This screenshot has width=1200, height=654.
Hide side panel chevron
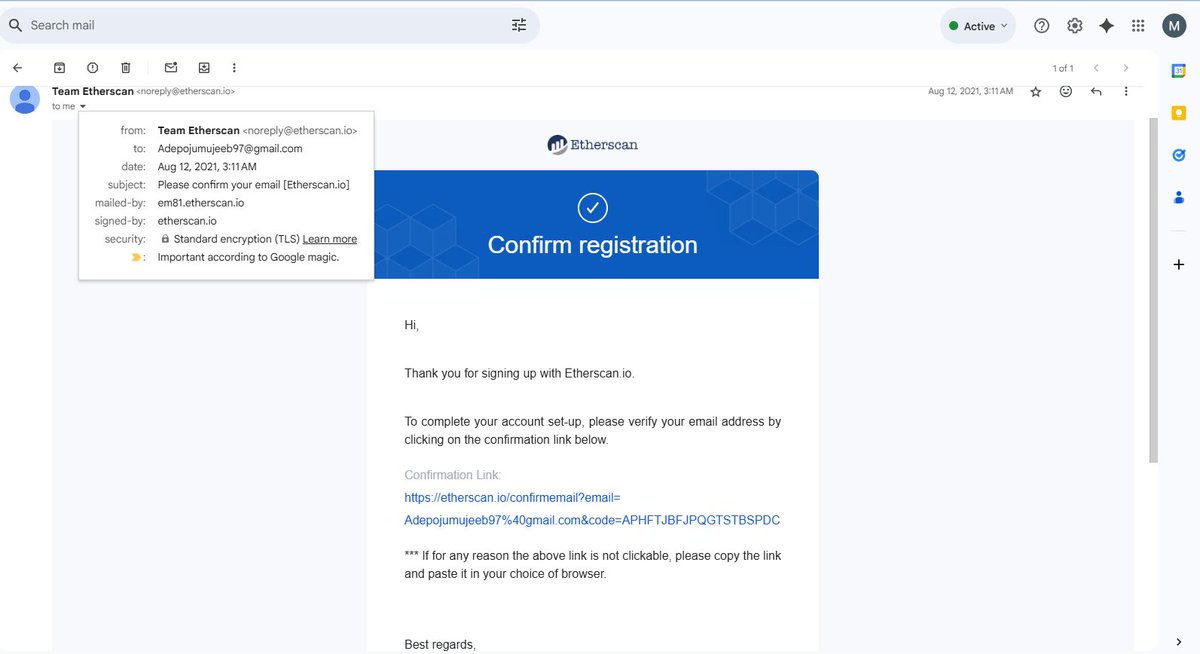[1179, 642]
